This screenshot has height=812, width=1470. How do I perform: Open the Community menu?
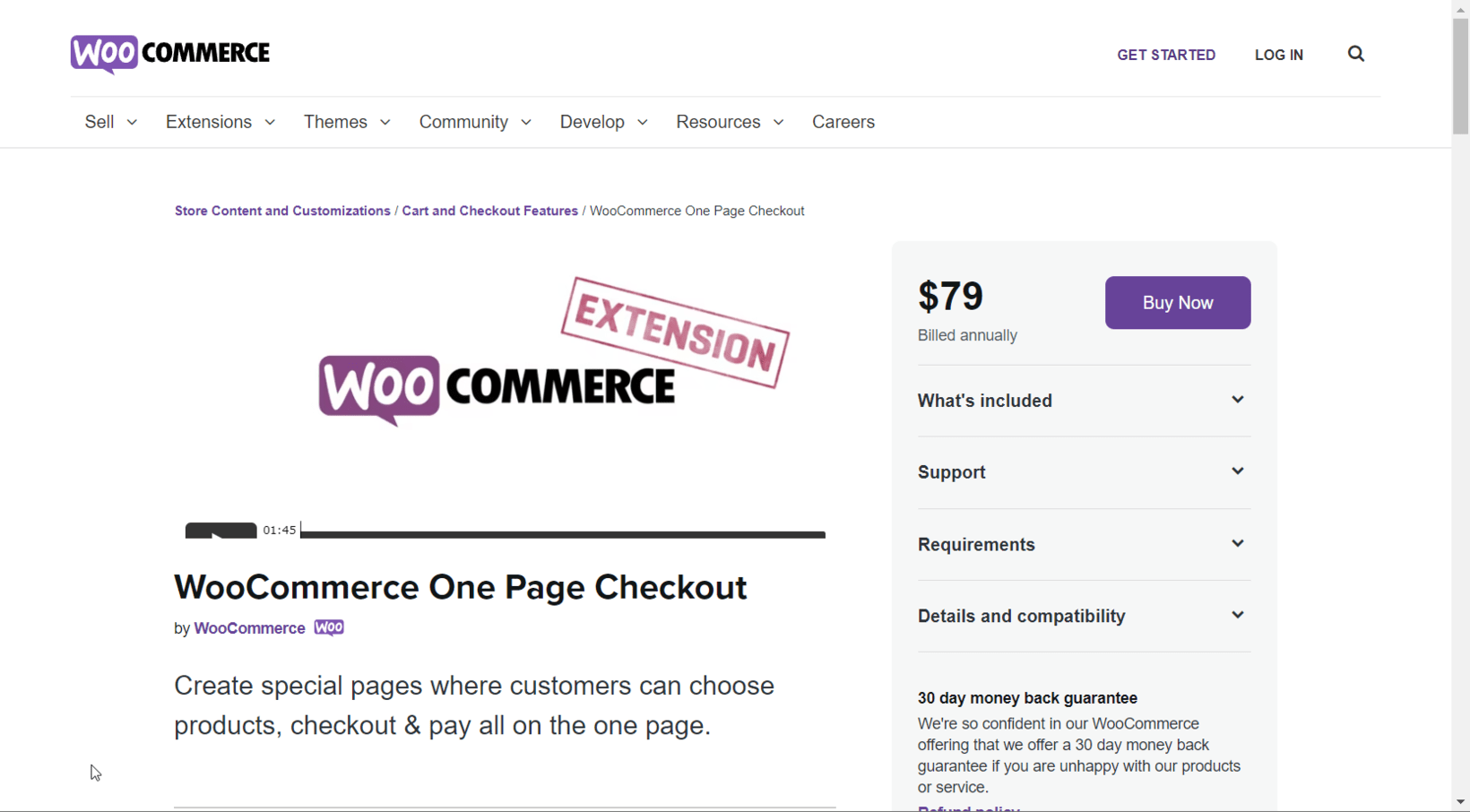point(463,122)
